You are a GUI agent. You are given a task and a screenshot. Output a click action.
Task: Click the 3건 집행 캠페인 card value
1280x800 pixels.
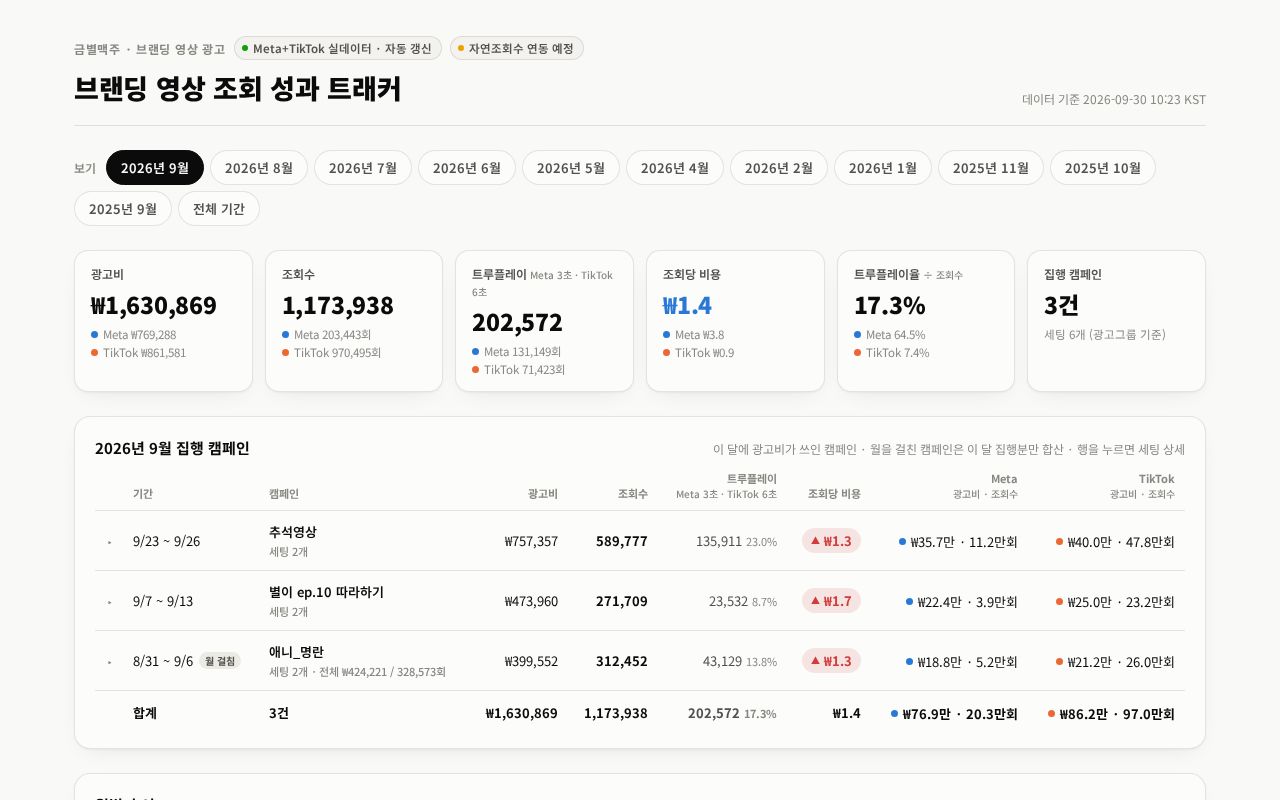[1062, 305]
